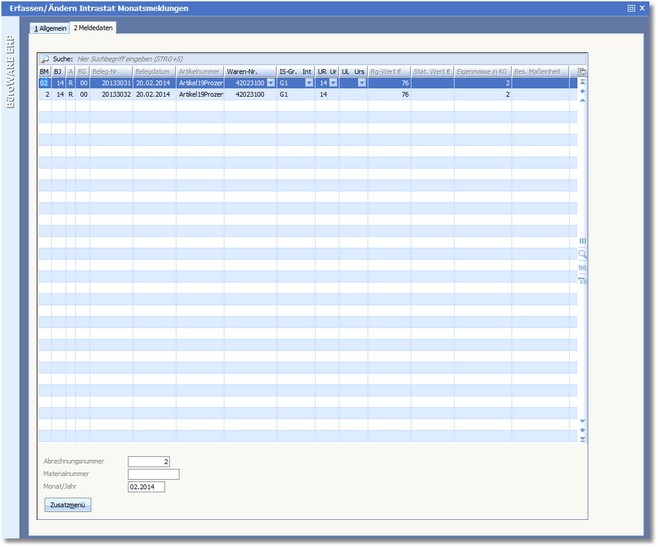Screen dimensions: 658x547
Task: Sort by Belegdatum column header
Action: pos(154,72)
